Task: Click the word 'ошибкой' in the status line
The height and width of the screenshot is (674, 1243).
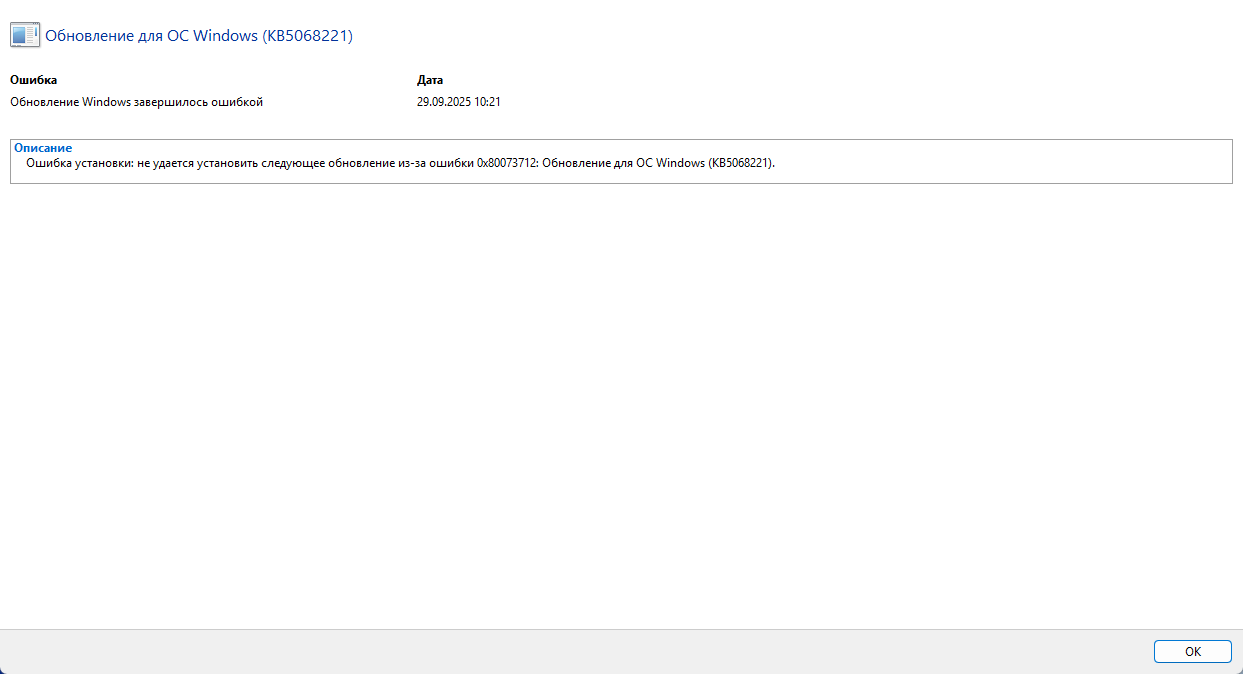Action: click(x=240, y=102)
